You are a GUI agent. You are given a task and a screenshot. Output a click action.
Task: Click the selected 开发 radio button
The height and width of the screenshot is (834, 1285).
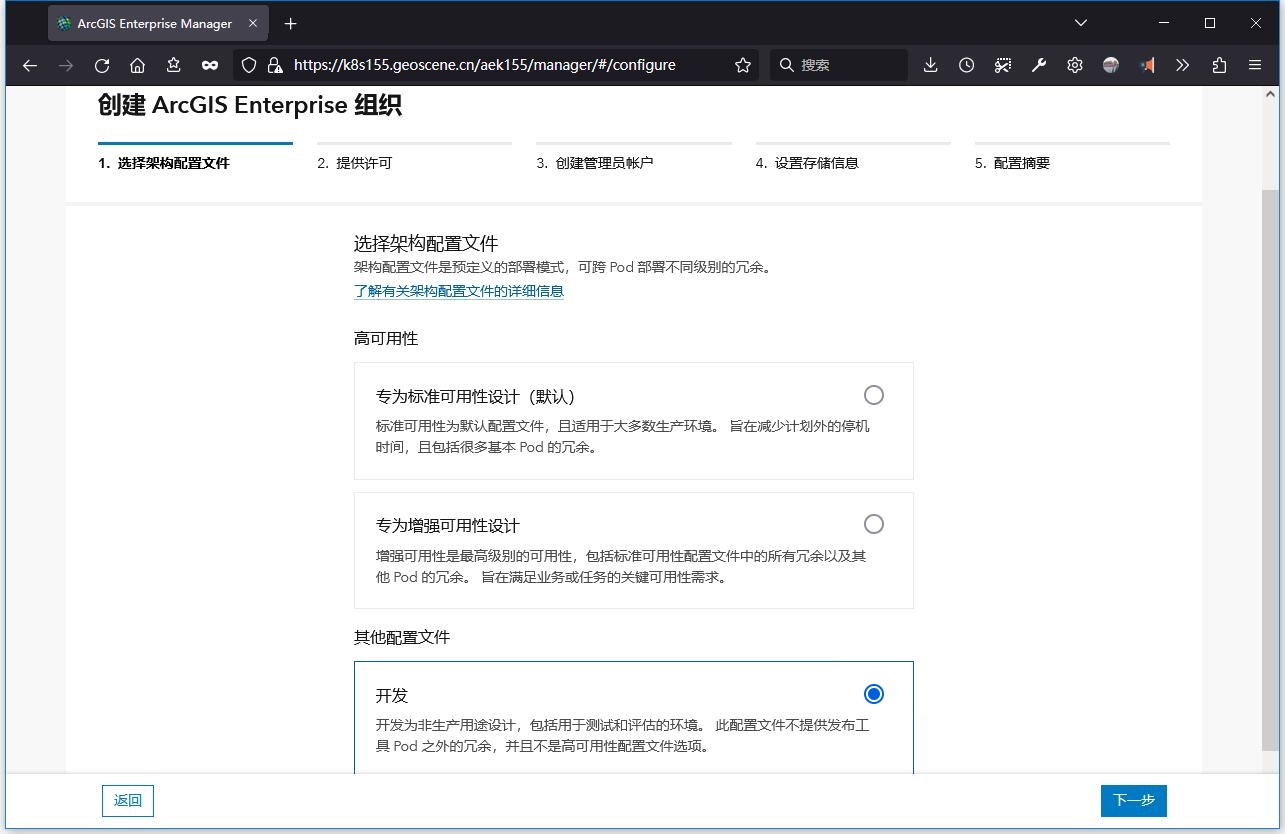pos(874,694)
